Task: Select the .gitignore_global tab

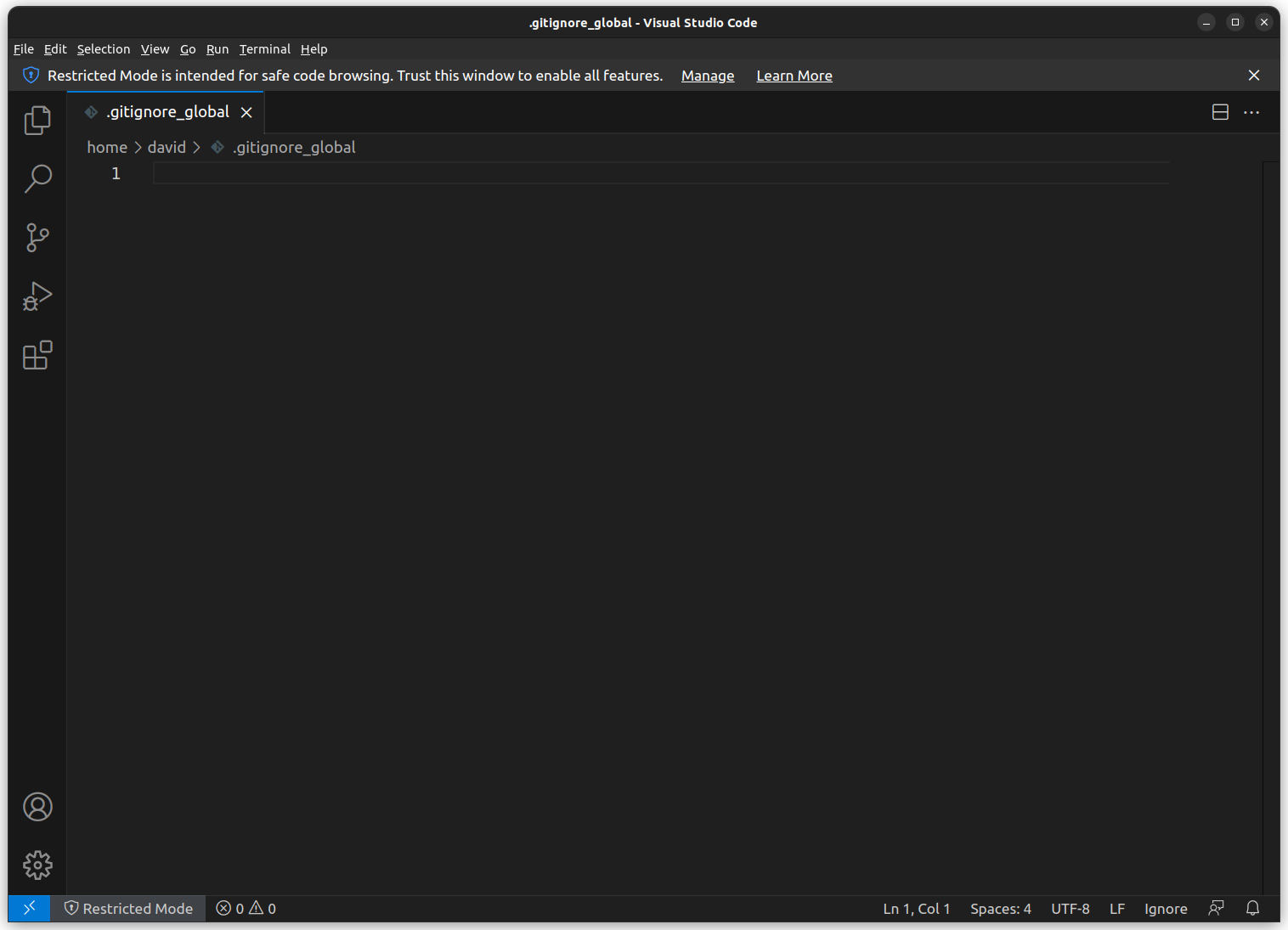Action: tap(167, 111)
